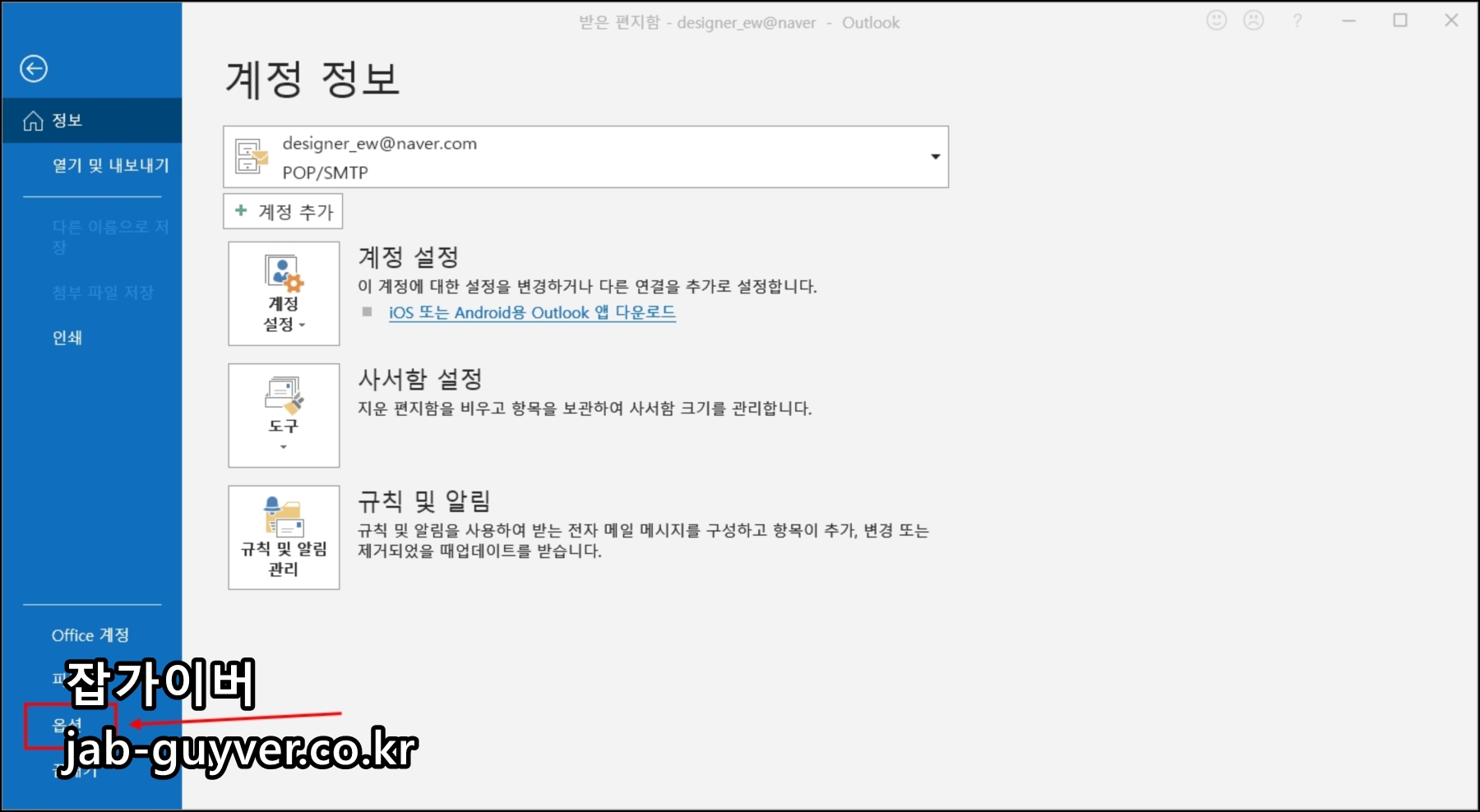
Task: Close the Outlook window
Action: pos(1451,21)
